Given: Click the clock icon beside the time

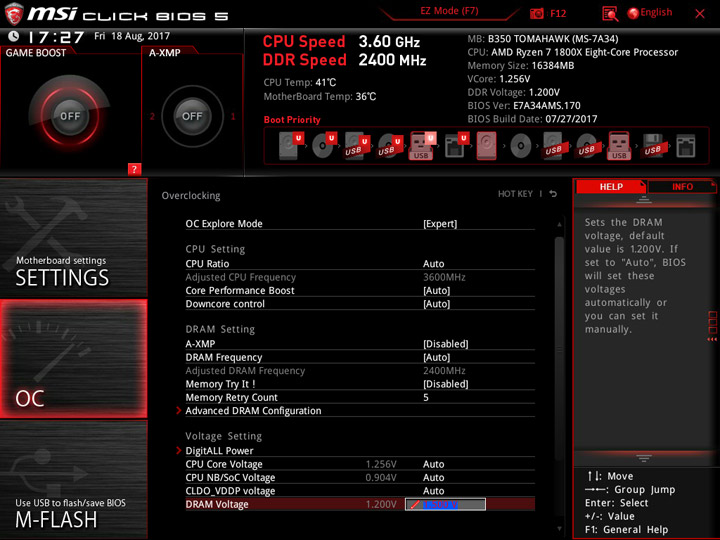Looking at the screenshot, I should pyautogui.click(x=14, y=36).
